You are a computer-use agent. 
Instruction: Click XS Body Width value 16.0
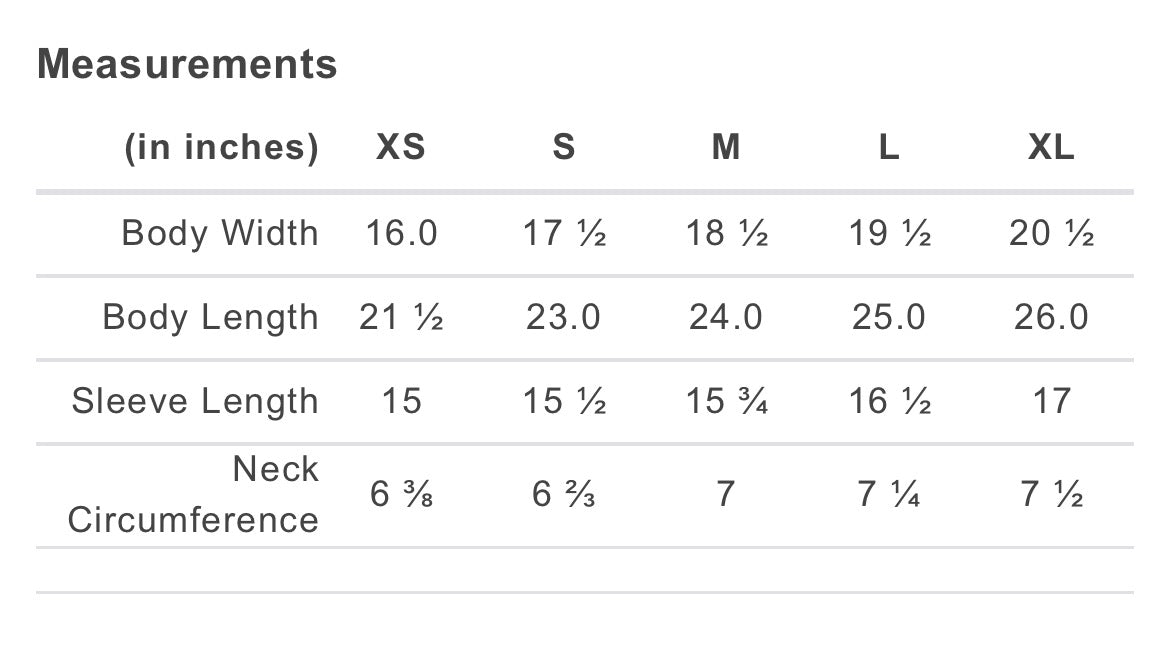(x=401, y=233)
